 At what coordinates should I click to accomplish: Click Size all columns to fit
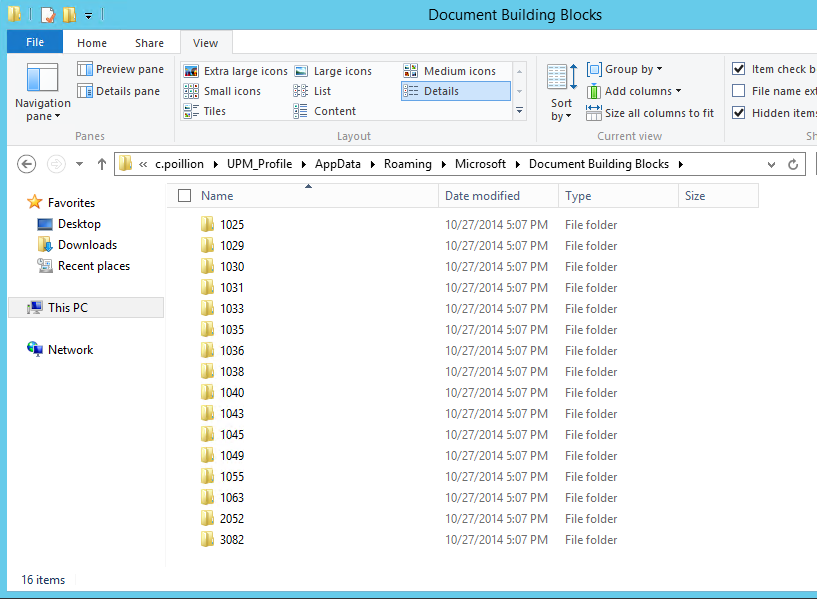point(649,113)
